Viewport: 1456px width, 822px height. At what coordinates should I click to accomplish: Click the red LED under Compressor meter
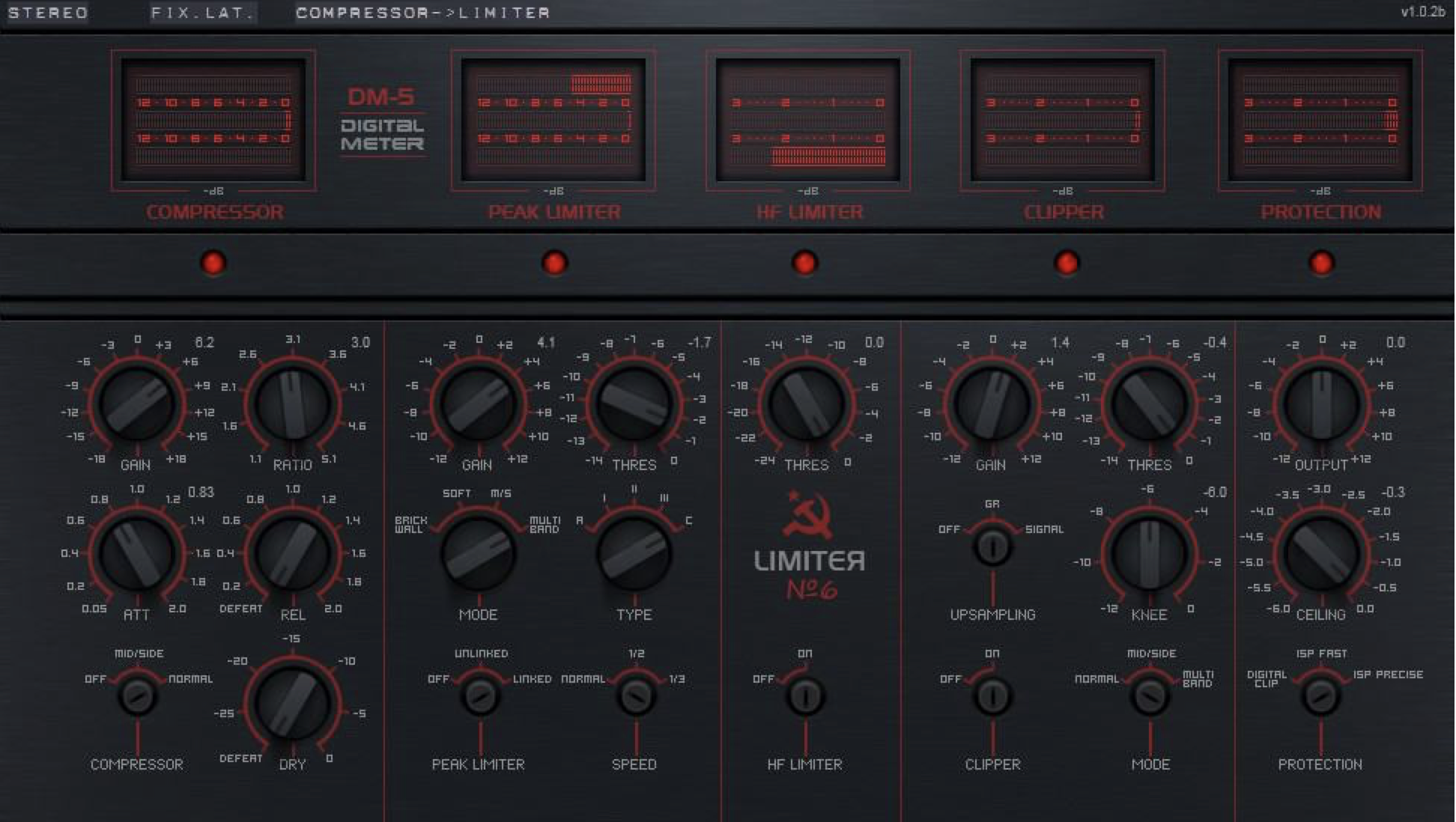(x=213, y=263)
